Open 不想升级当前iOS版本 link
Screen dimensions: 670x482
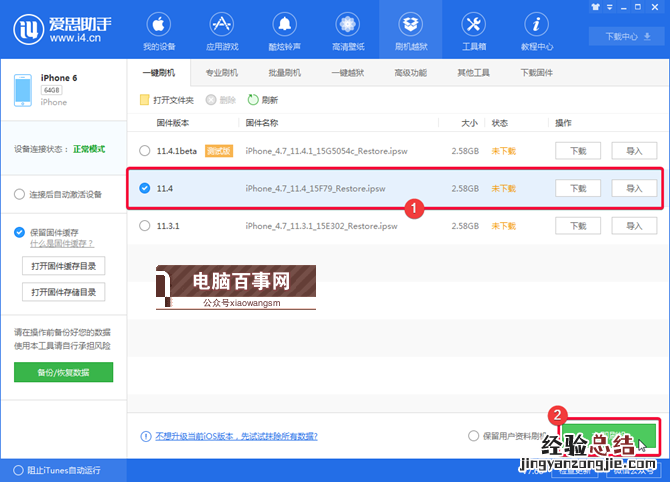[236, 436]
